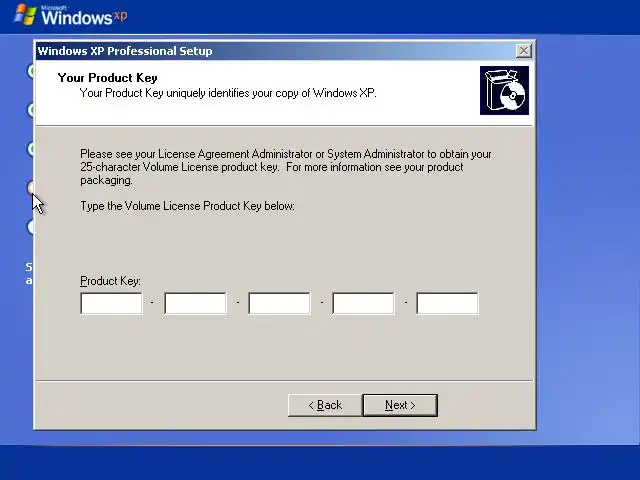
Task: Click the third Product Key field
Action: [280, 303]
